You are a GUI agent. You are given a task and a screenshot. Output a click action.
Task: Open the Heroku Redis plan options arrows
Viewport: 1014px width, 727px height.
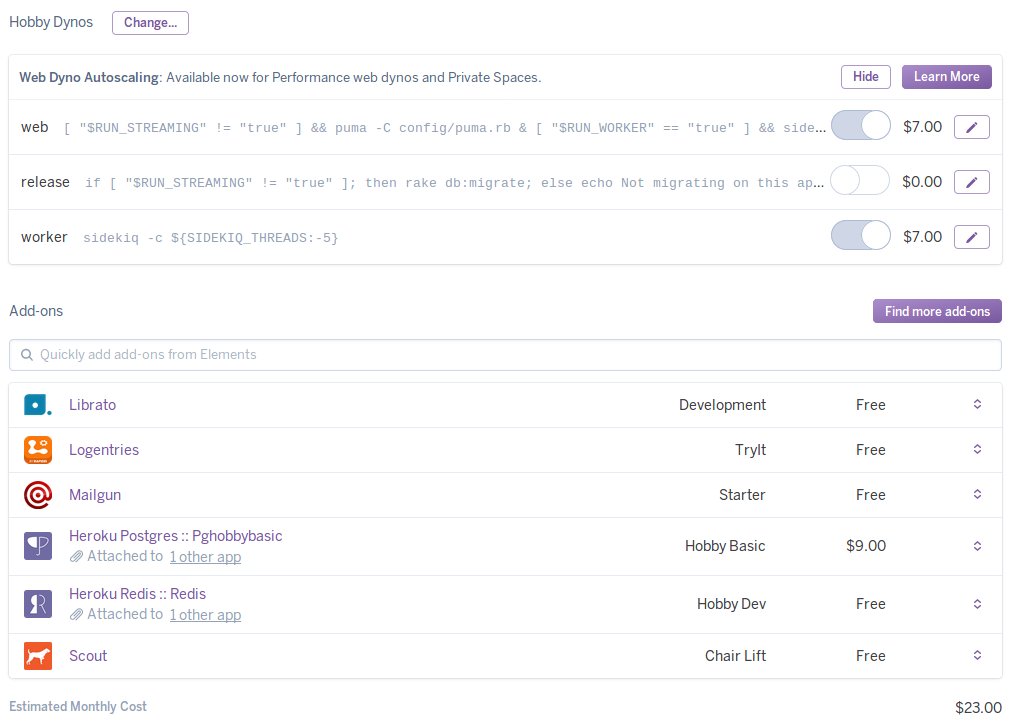pos(977,604)
